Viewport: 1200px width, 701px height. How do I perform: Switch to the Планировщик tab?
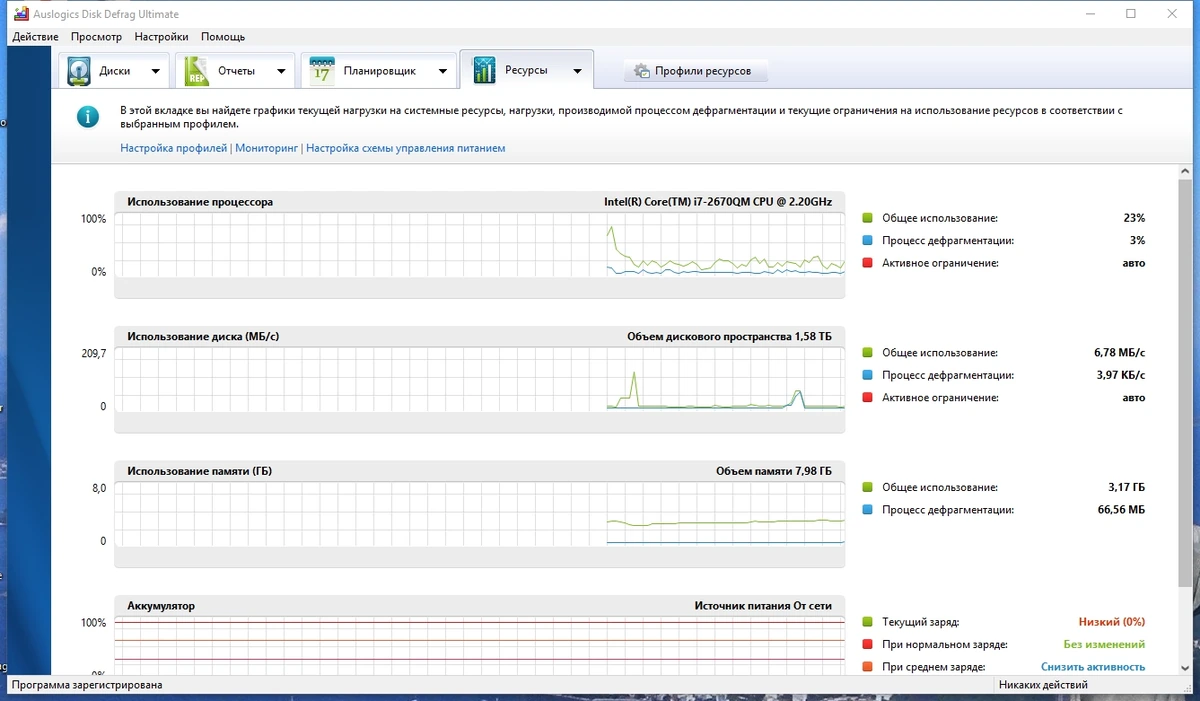tap(378, 71)
